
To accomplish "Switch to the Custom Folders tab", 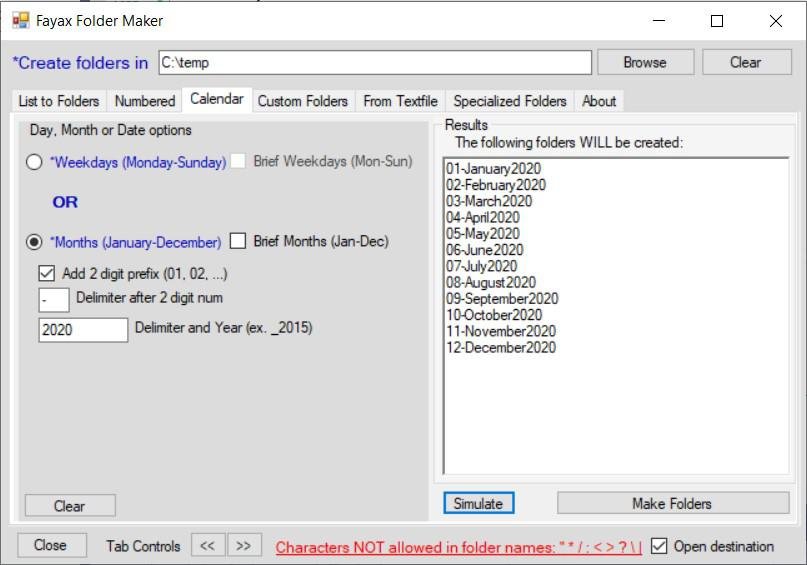I will click(x=303, y=101).
